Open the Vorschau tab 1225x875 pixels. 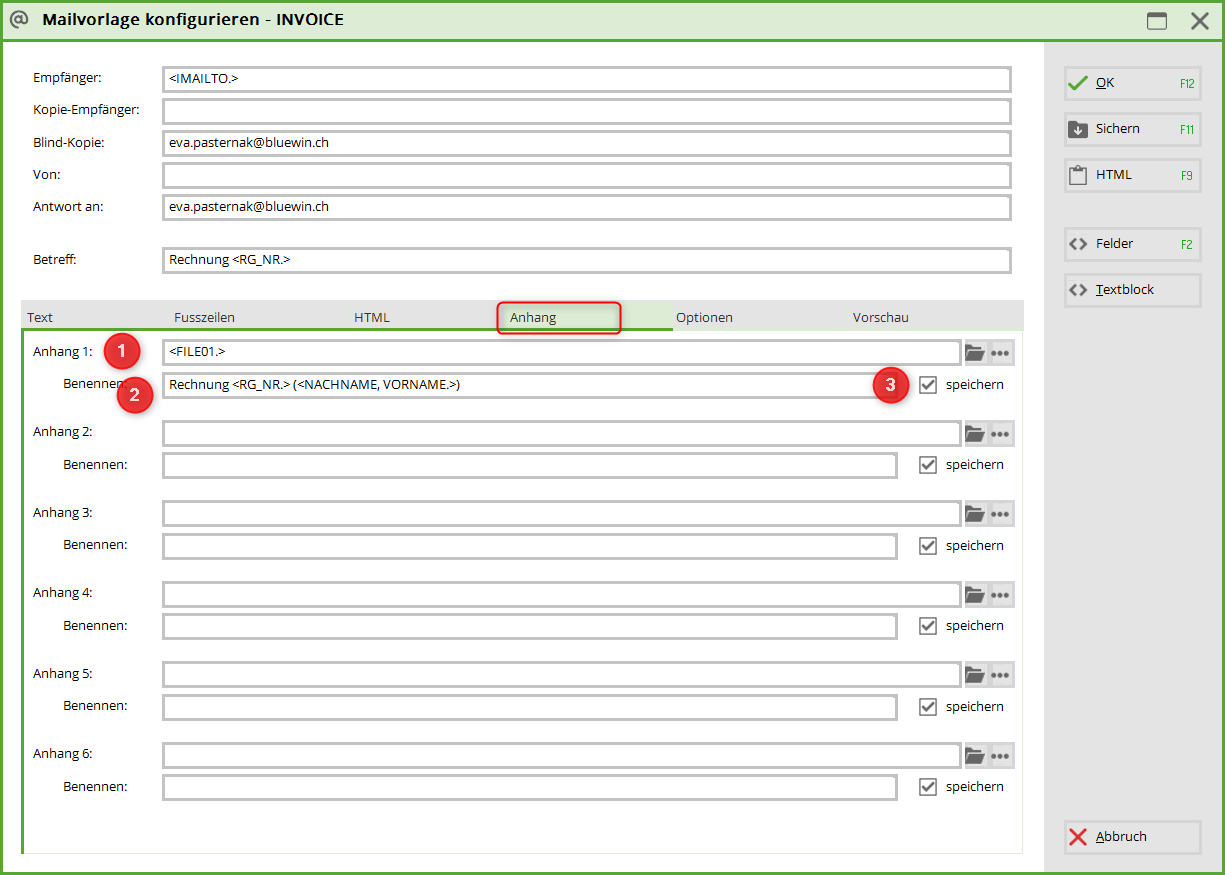tap(880, 318)
